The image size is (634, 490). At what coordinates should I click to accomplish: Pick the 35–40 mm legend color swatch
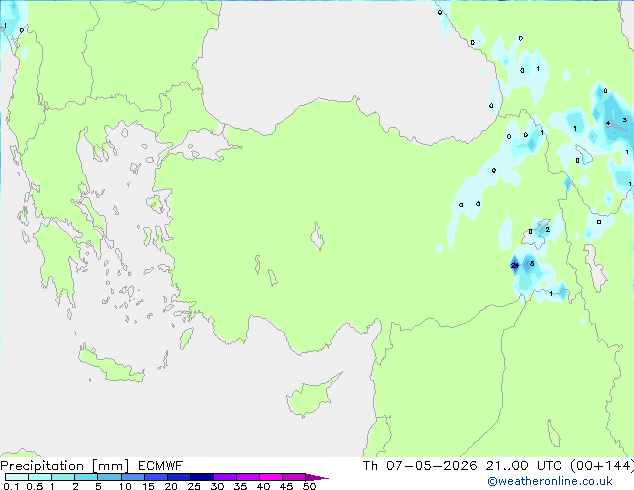click(x=247, y=477)
